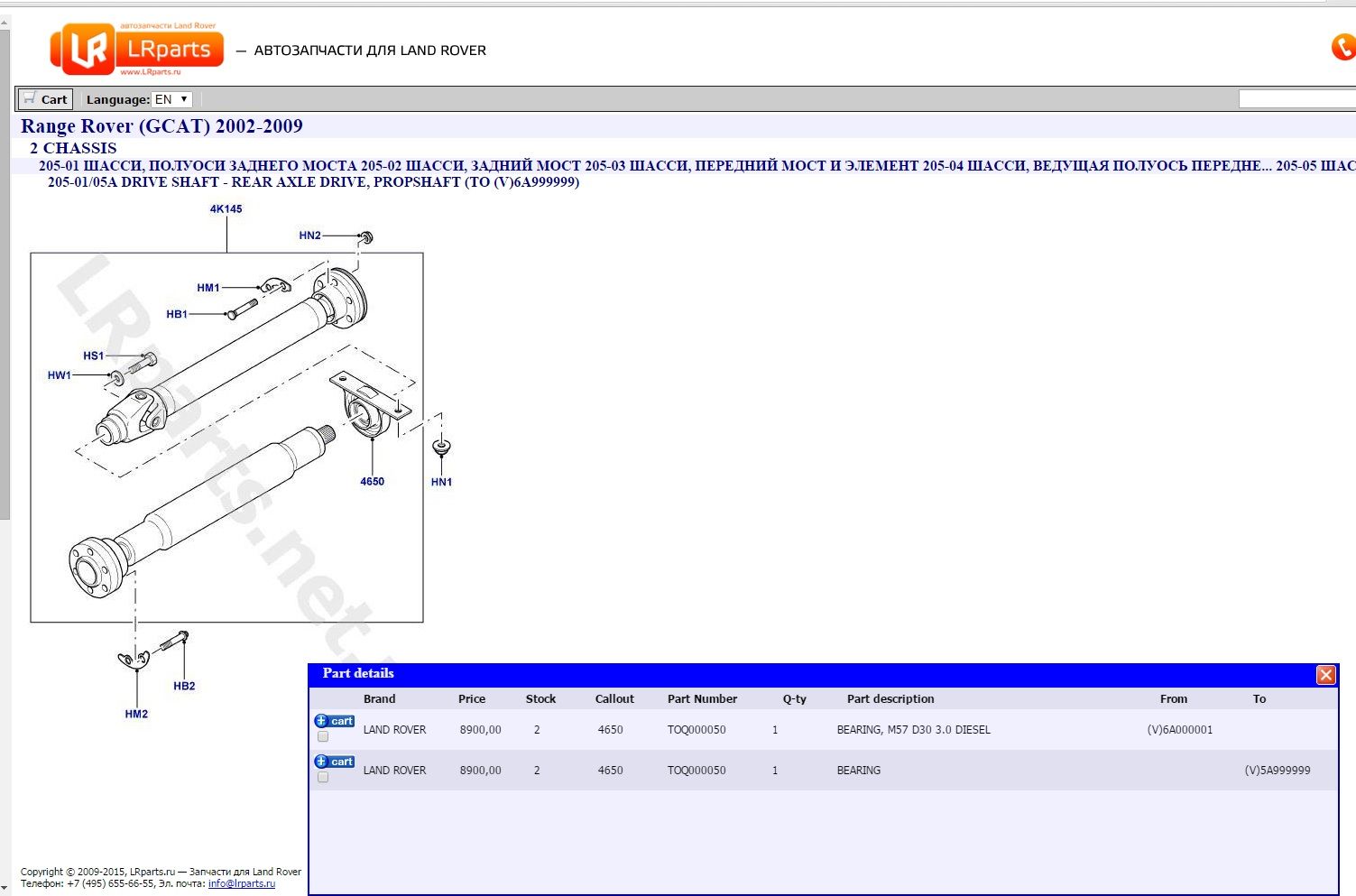Image resolution: width=1356 pixels, height=896 pixels.
Task: Click the centre bearing bracket drawing
Action: [x=370, y=404]
